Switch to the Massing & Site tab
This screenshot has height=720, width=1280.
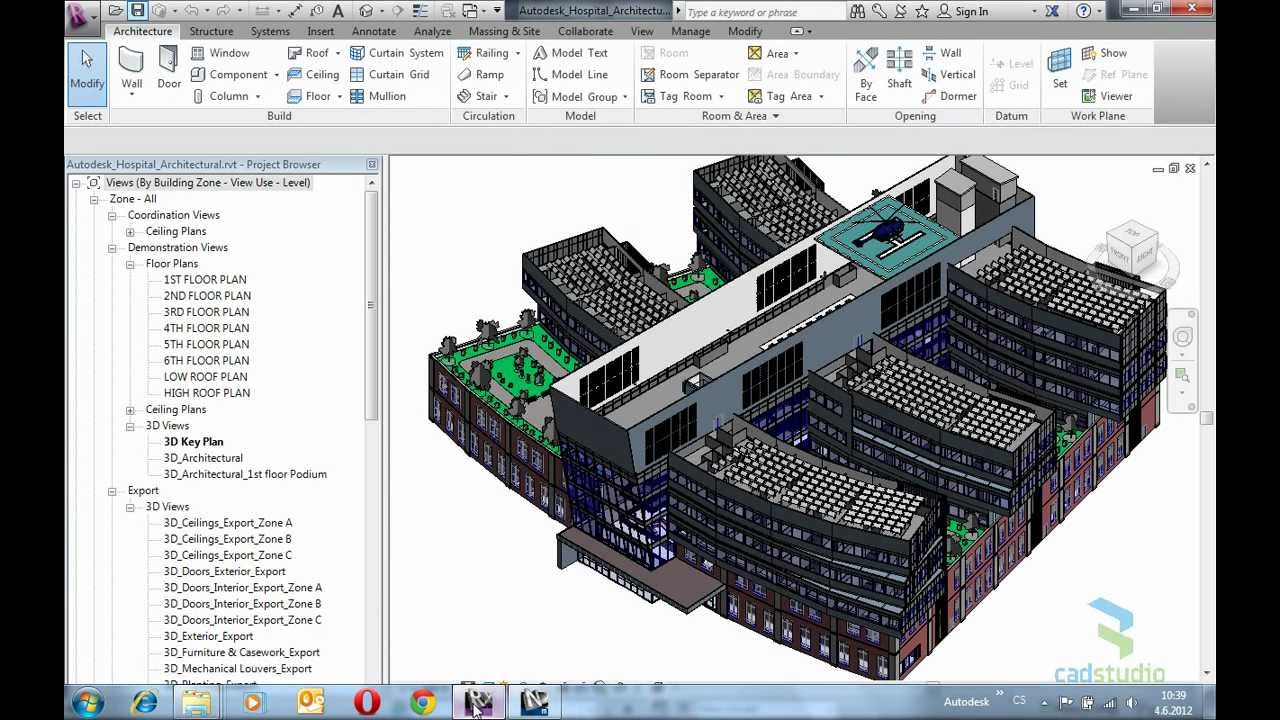click(504, 31)
